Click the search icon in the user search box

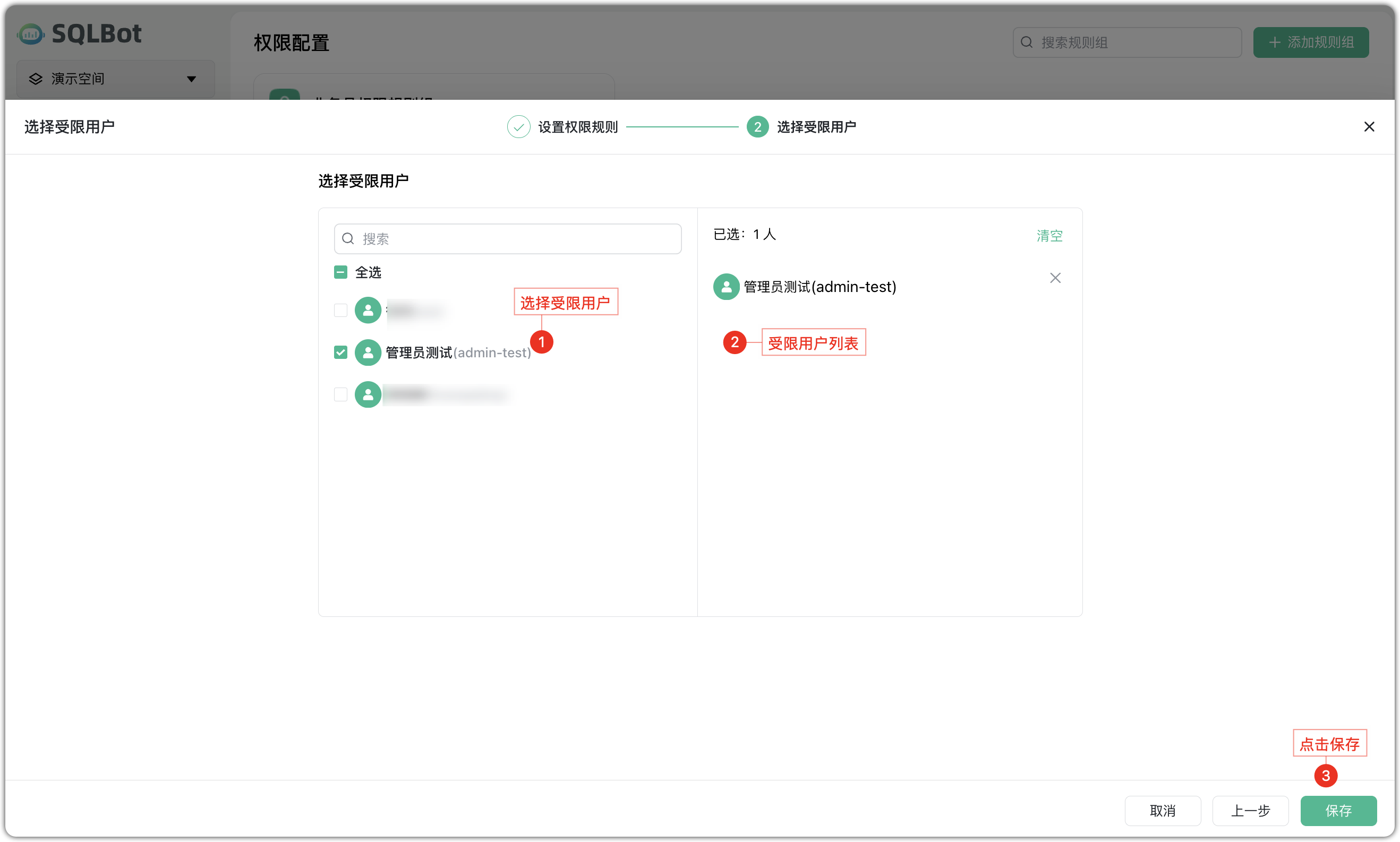tap(348, 238)
